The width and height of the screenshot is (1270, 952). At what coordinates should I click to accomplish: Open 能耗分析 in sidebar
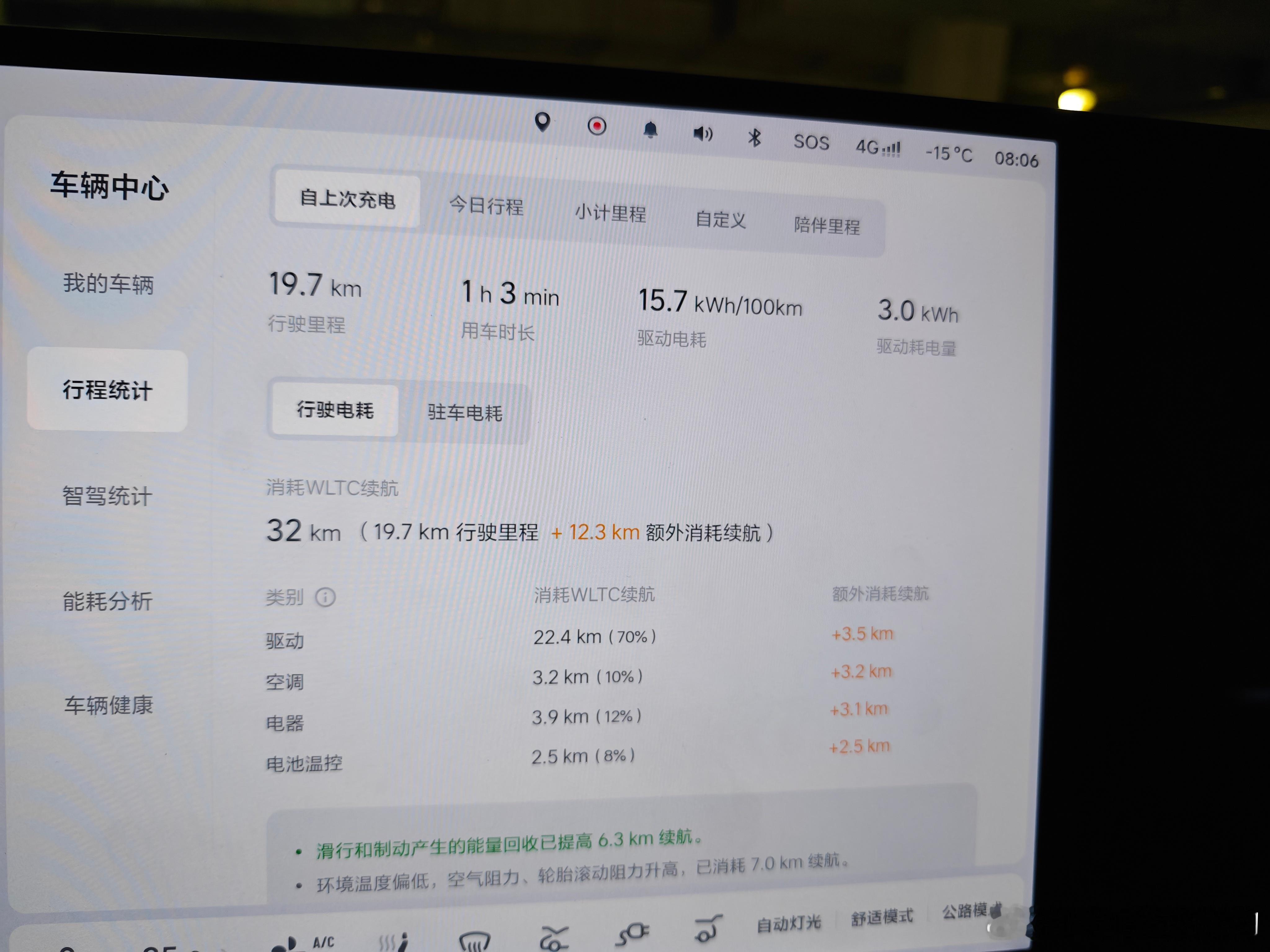click(107, 602)
